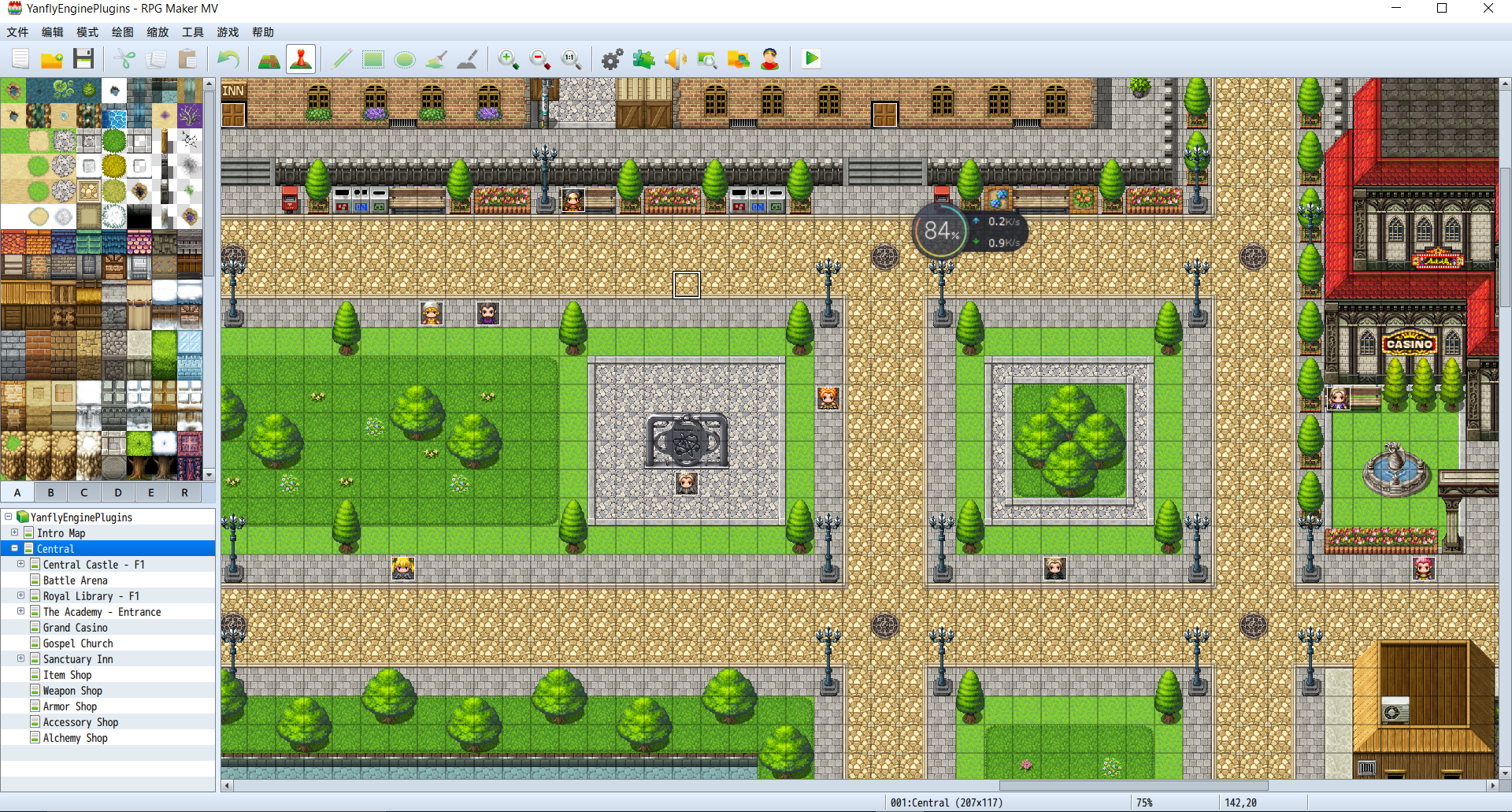Select the Flood Fill tool
This screenshot has width=1512, height=812.
pyautogui.click(x=436, y=59)
